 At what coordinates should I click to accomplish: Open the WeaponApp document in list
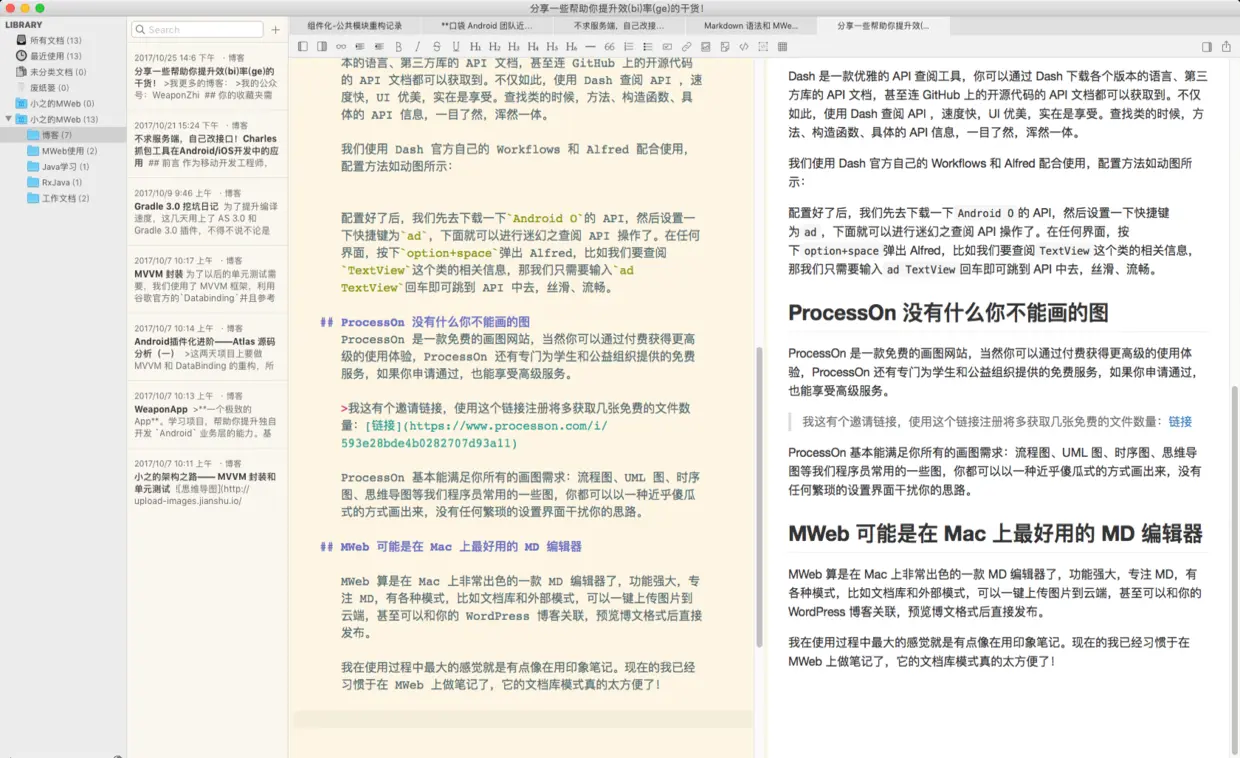click(x=207, y=415)
